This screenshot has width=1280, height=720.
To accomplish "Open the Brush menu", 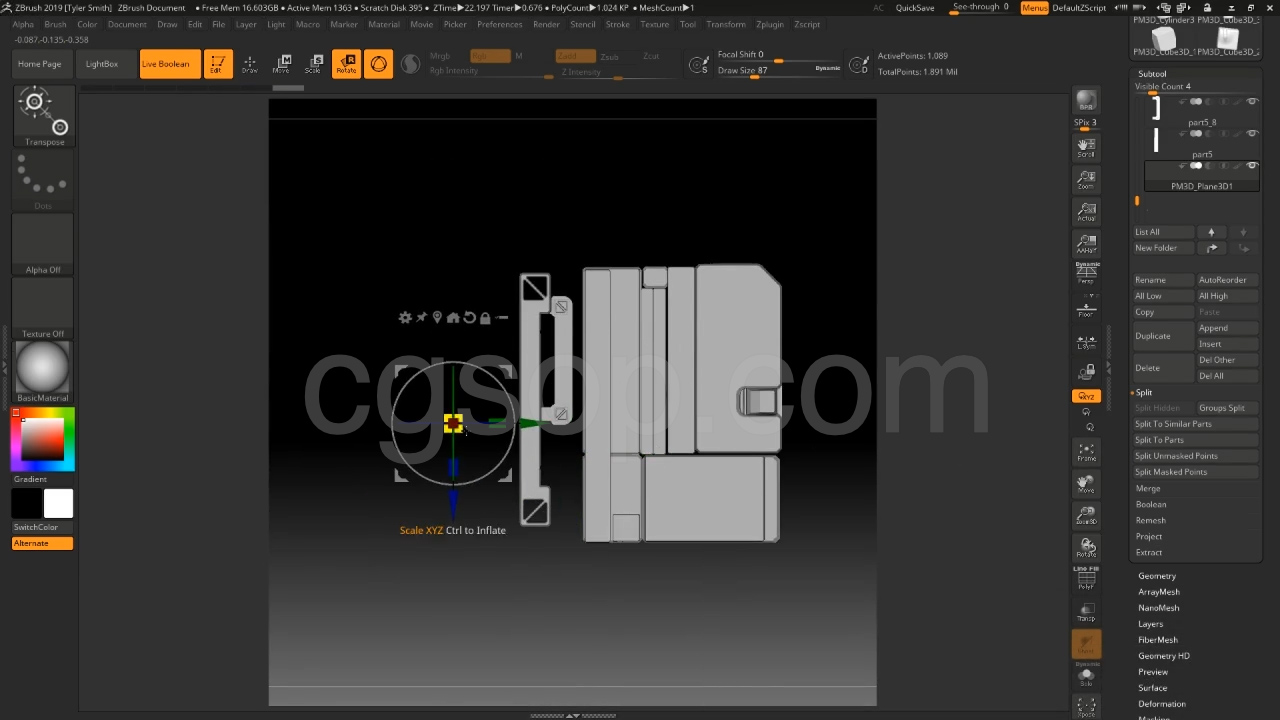I will (x=56, y=24).
